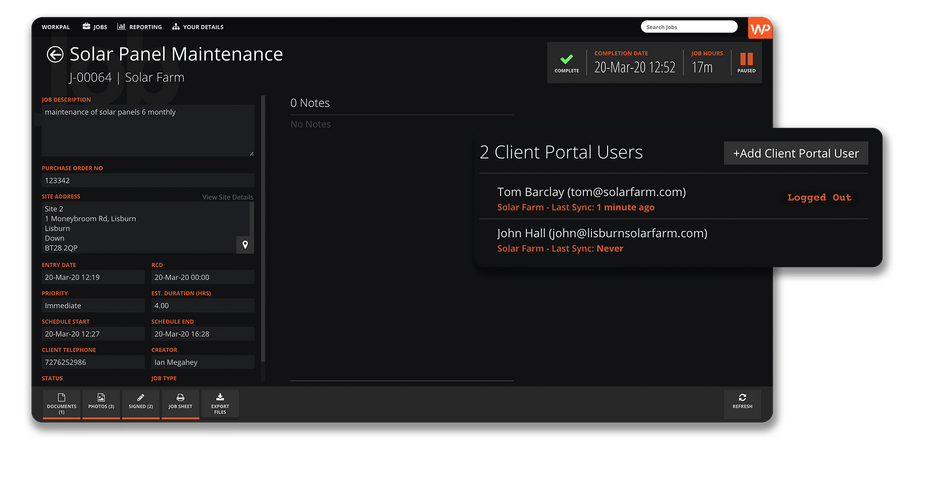The width and height of the screenshot is (949, 491).
Task: Open the Your Details menu
Action: click(198, 27)
